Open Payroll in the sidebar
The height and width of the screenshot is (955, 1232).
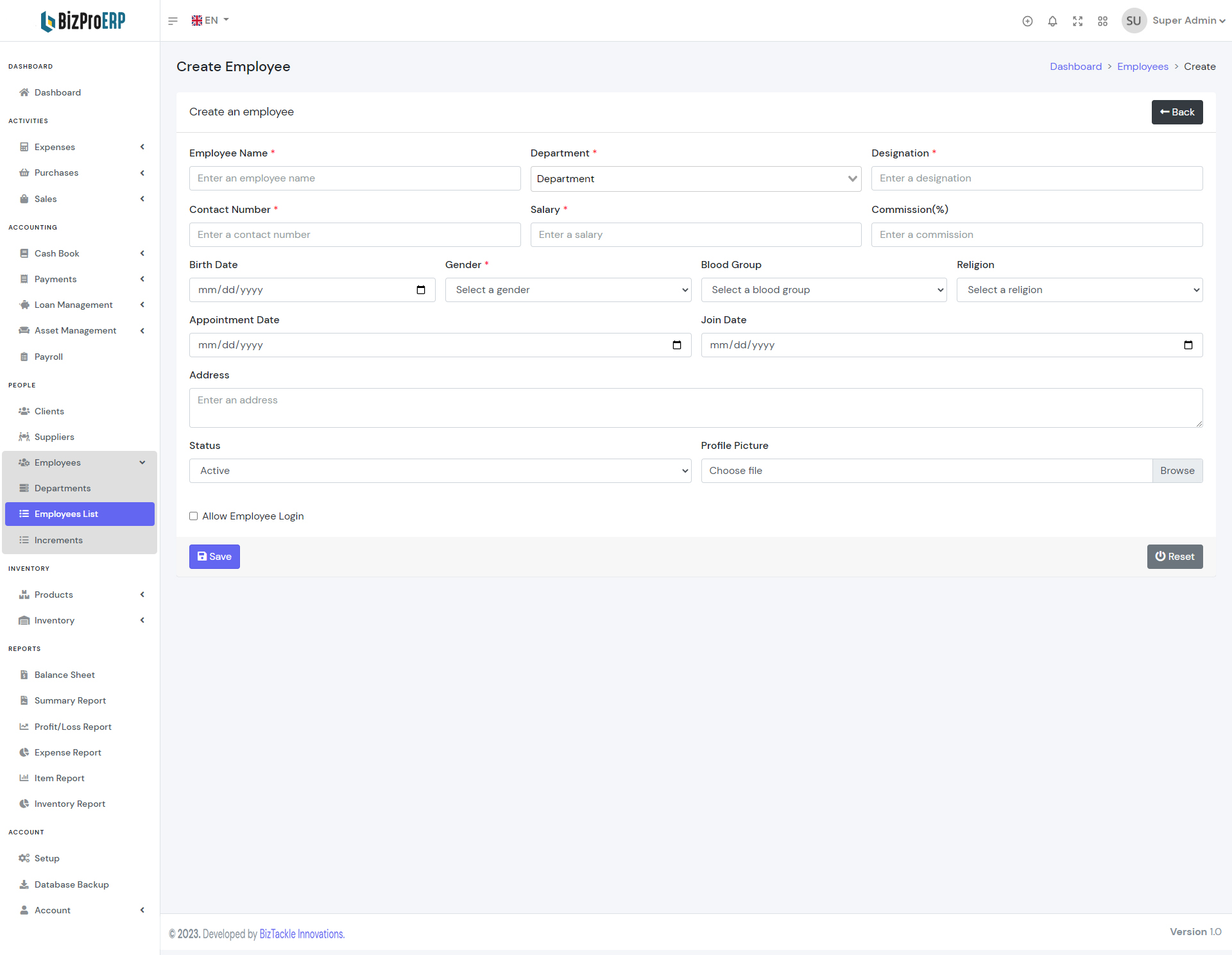point(49,357)
